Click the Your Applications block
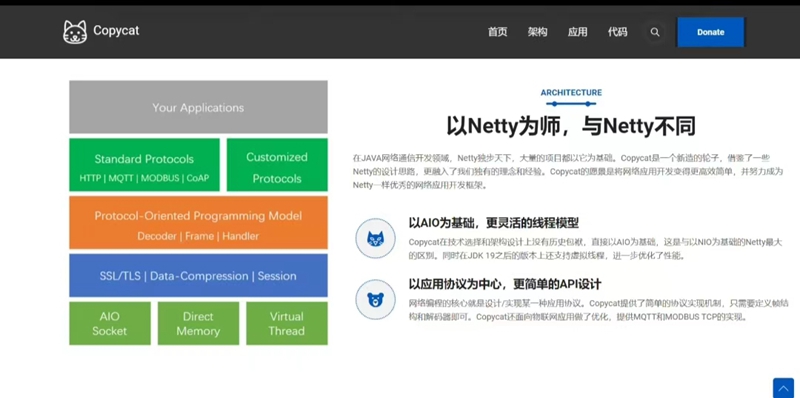 pos(198,107)
